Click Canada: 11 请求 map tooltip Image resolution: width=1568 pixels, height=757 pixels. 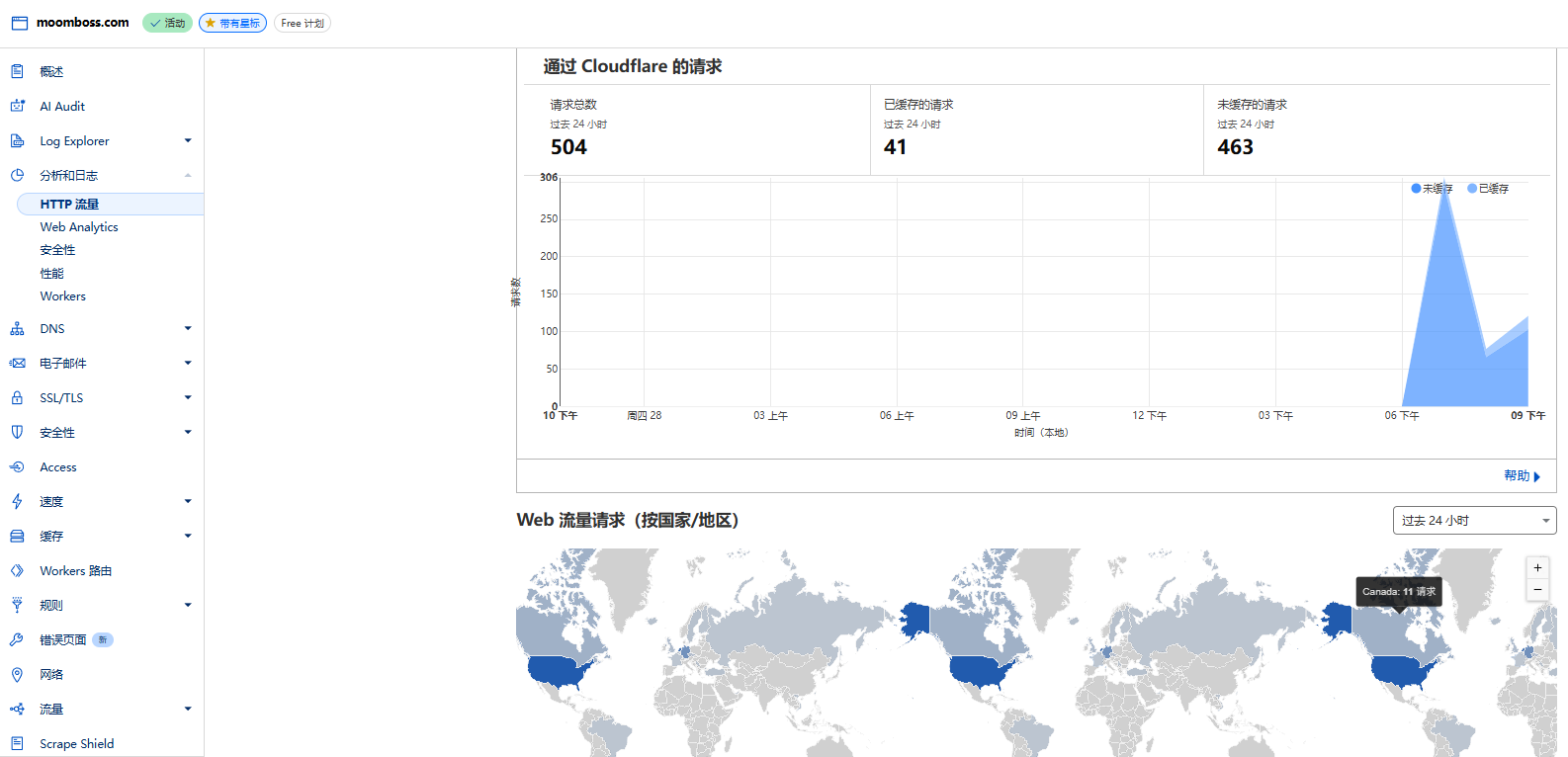pyautogui.click(x=1399, y=591)
